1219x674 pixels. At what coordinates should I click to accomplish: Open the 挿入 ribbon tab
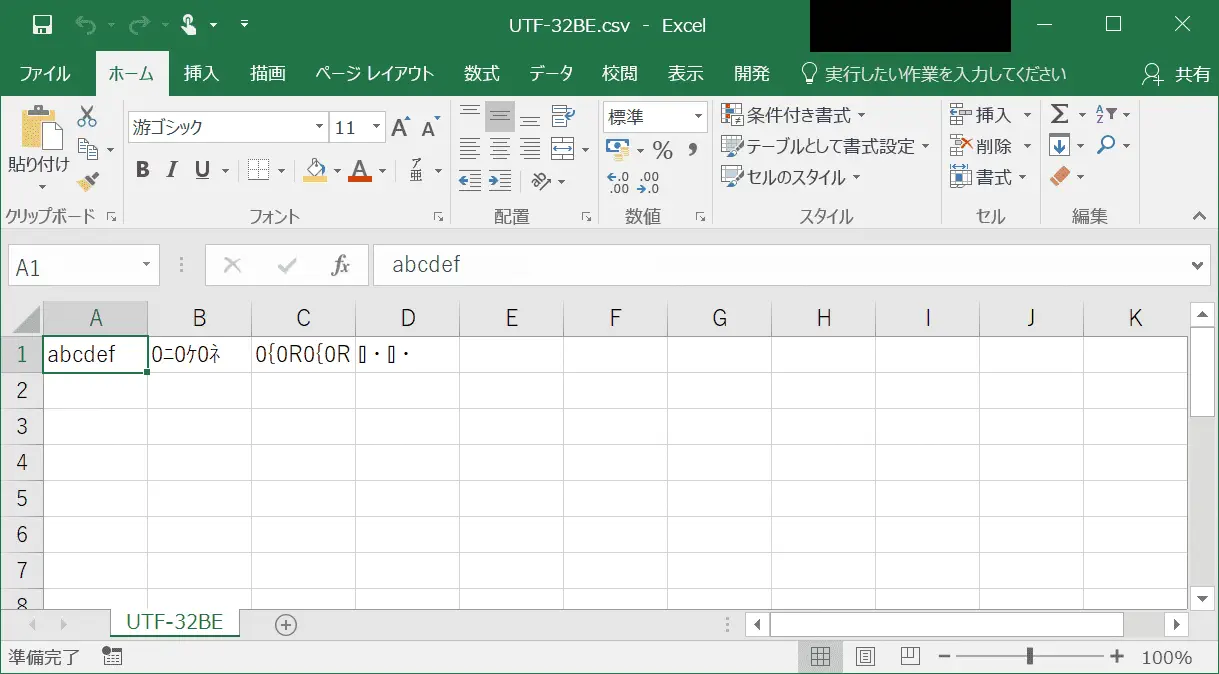[201, 74]
